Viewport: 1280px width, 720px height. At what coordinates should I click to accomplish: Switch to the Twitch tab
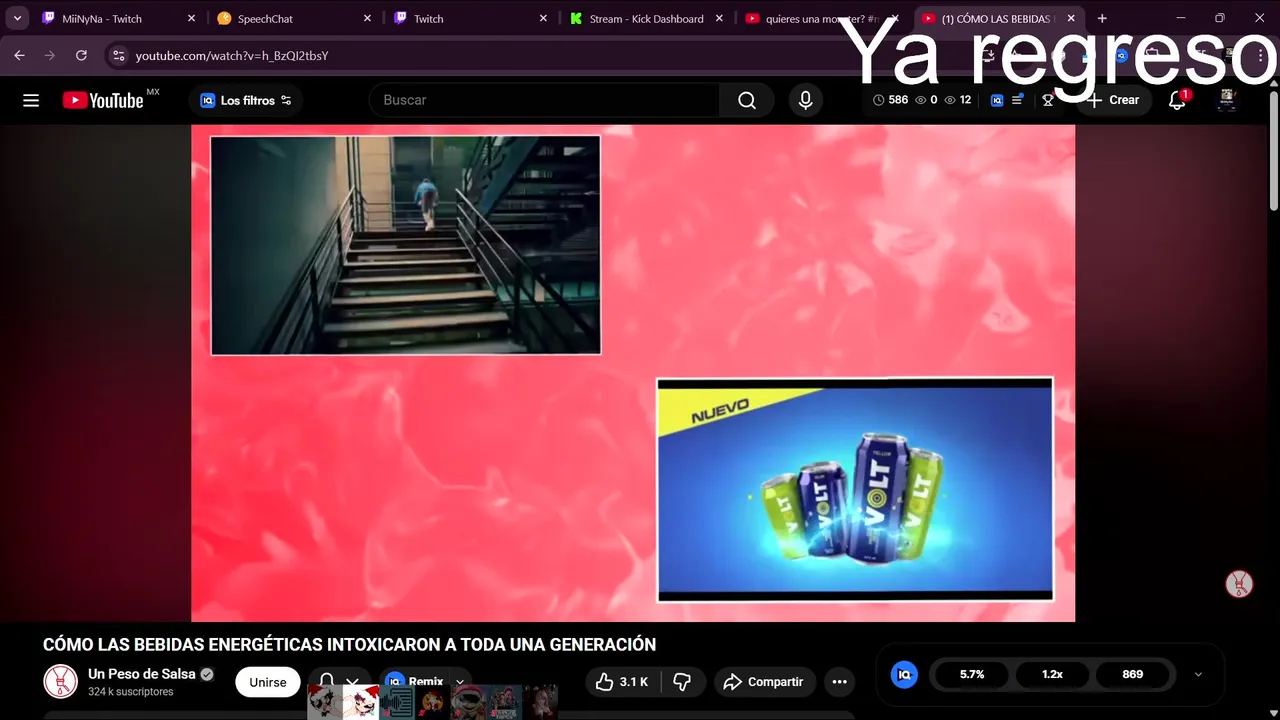tap(470, 18)
